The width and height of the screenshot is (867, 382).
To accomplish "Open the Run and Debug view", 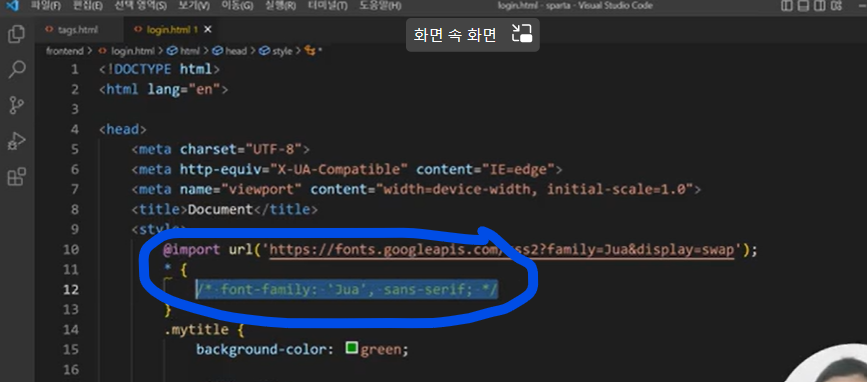I will pos(17,141).
